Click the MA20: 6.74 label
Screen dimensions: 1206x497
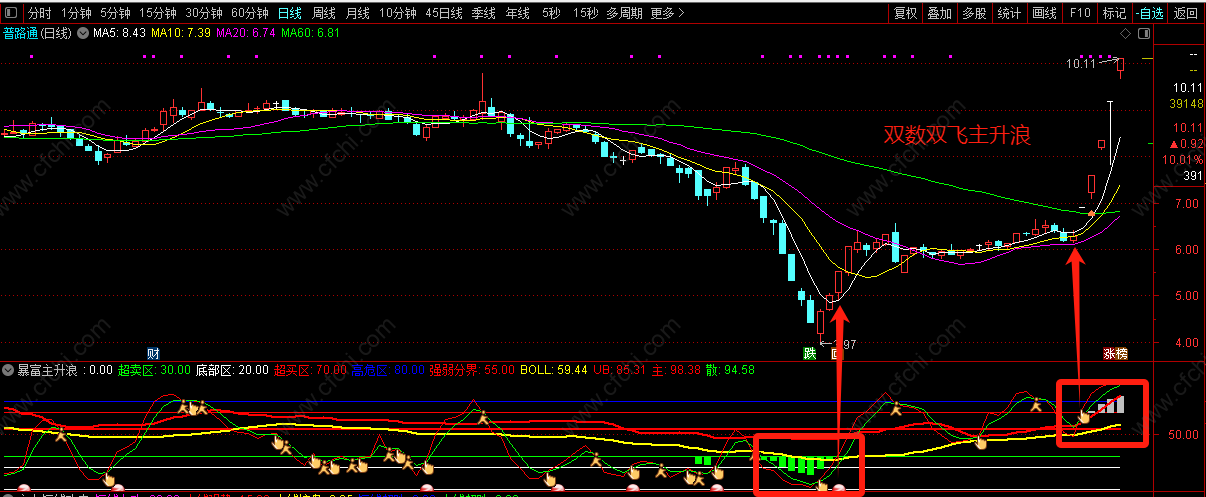coord(246,34)
